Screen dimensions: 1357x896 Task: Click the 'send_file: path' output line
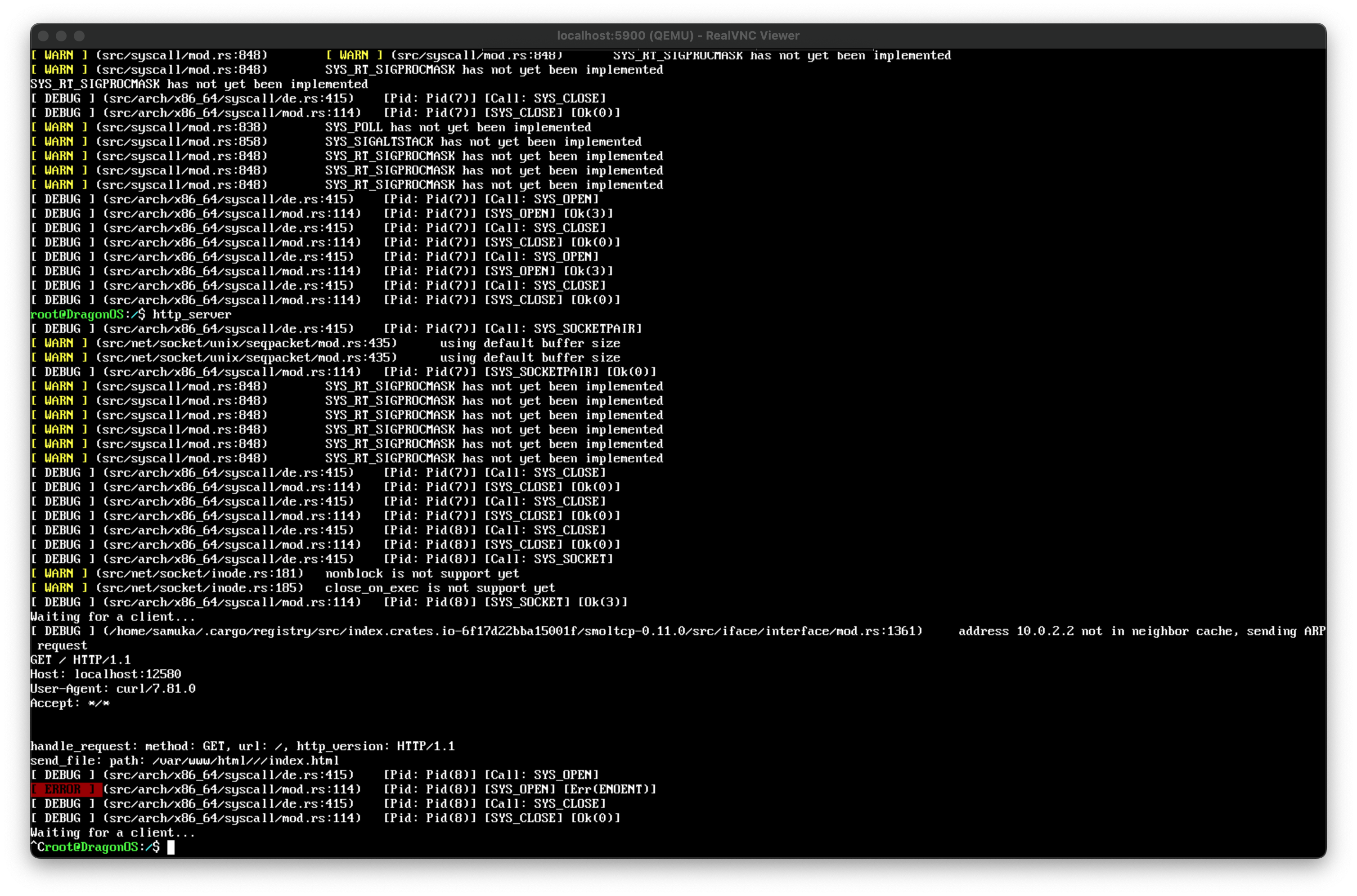click(184, 761)
